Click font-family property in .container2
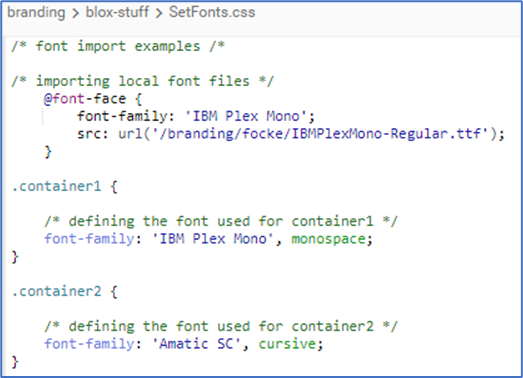This screenshot has height=378, width=523. pyautogui.click(x=89, y=344)
